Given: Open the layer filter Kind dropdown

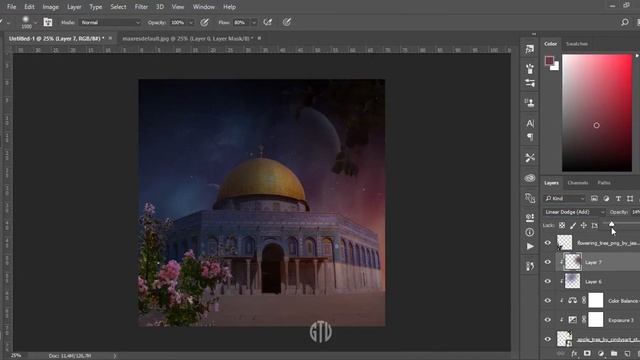Looking at the screenshot, I should point(565,198).
